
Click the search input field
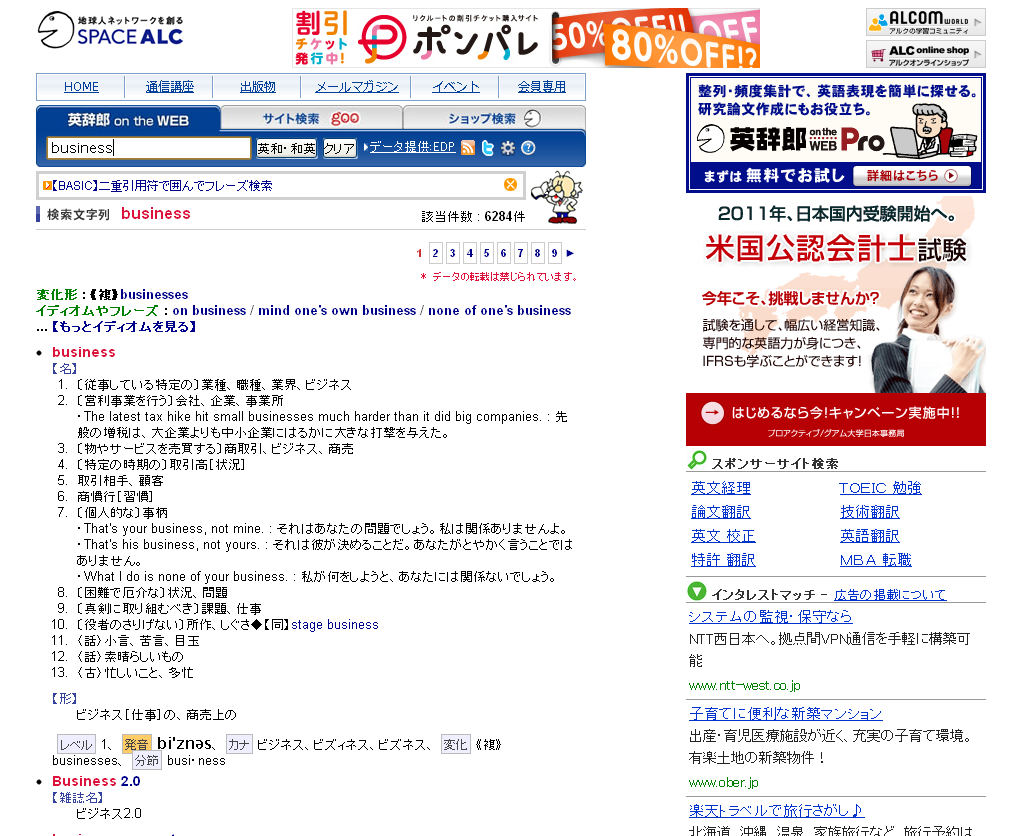(x=149, y=148)
